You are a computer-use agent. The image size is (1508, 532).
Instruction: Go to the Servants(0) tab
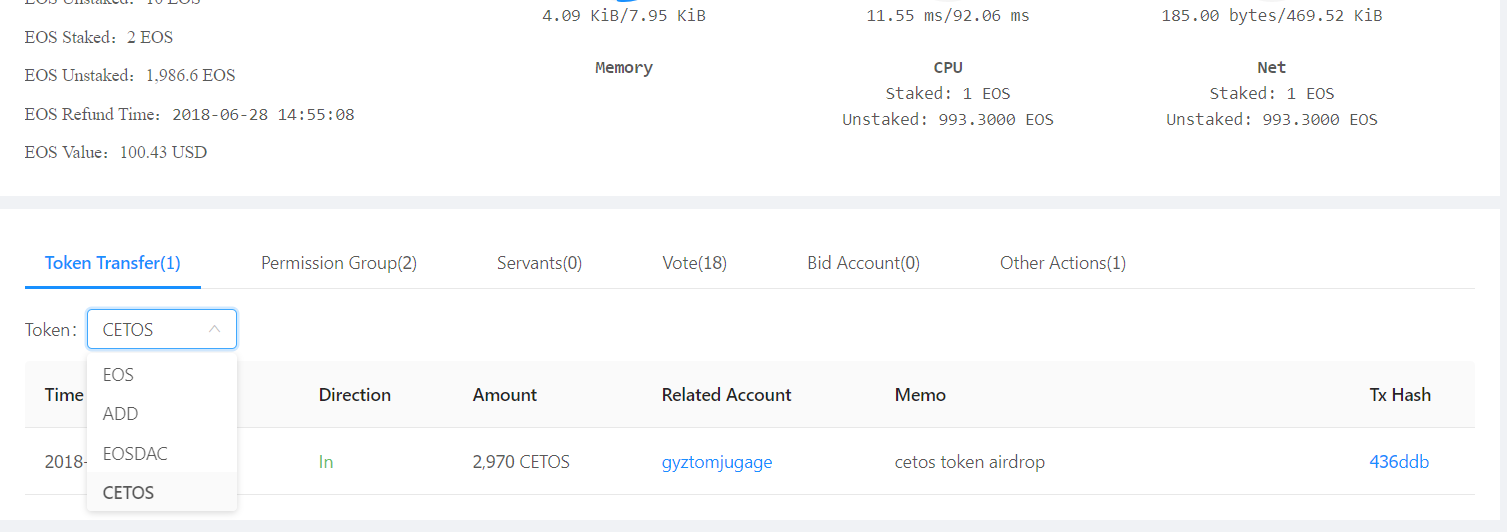[539, 263]
